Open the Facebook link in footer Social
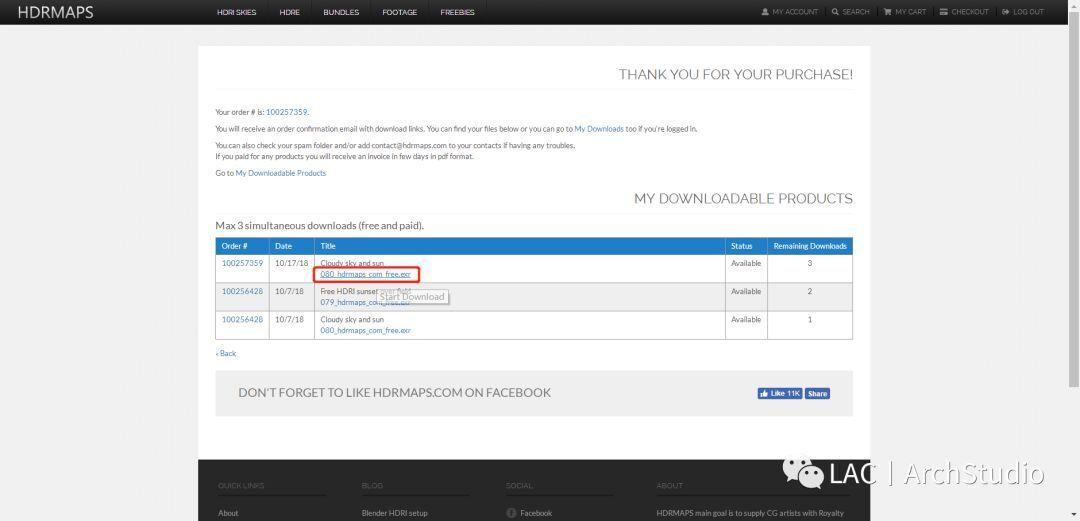The height and width of the screenshot is (521, 1080). (536, 513)
